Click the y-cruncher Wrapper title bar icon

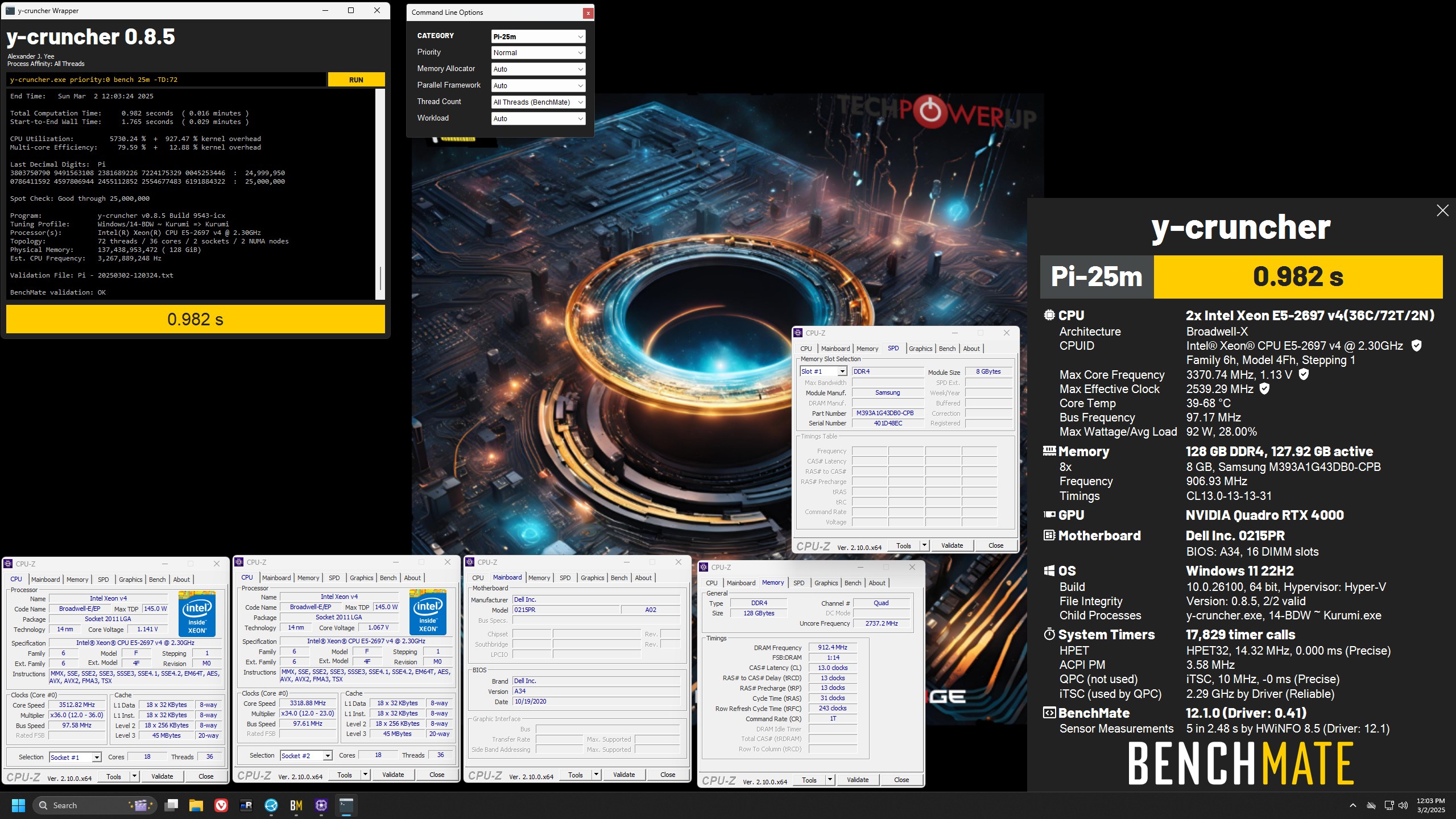10,10
